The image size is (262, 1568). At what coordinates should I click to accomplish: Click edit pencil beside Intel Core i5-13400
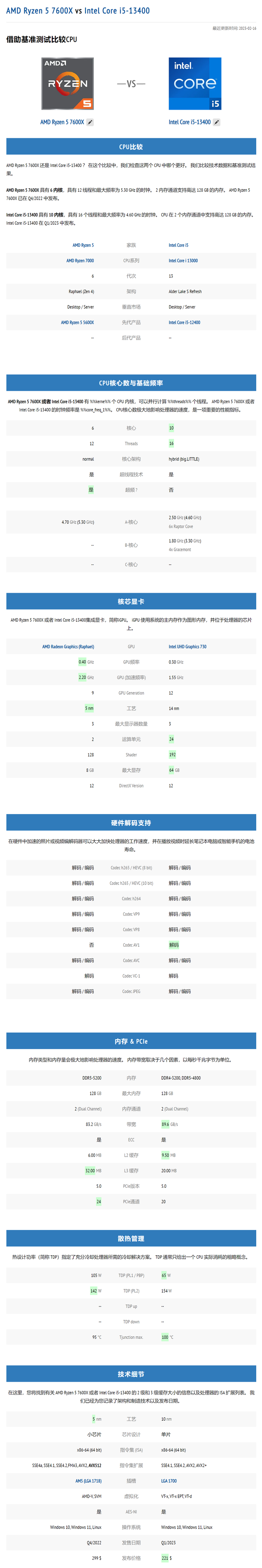[x=216, y=122]
